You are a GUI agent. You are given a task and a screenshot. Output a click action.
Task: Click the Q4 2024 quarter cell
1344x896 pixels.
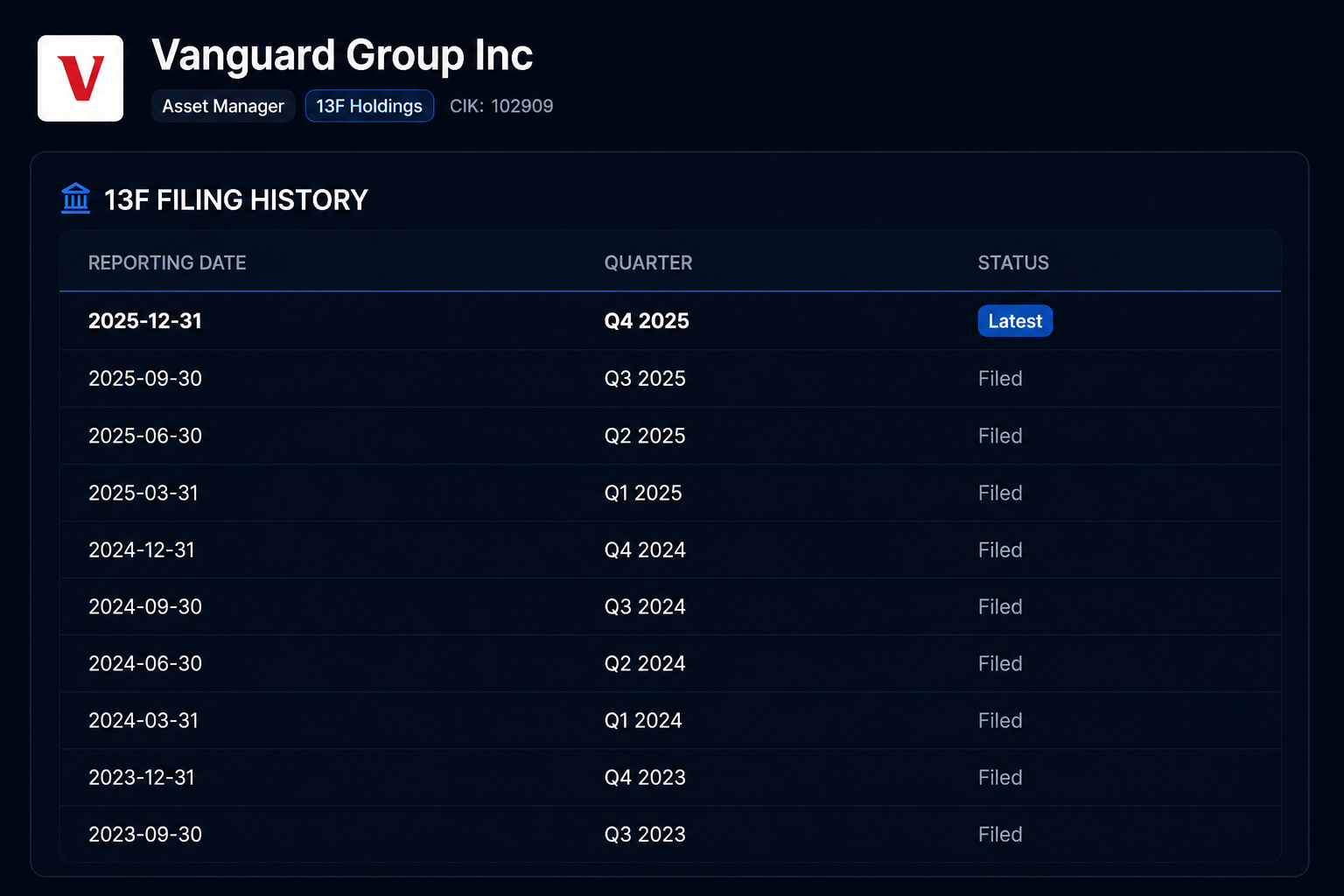coord(645,549)
